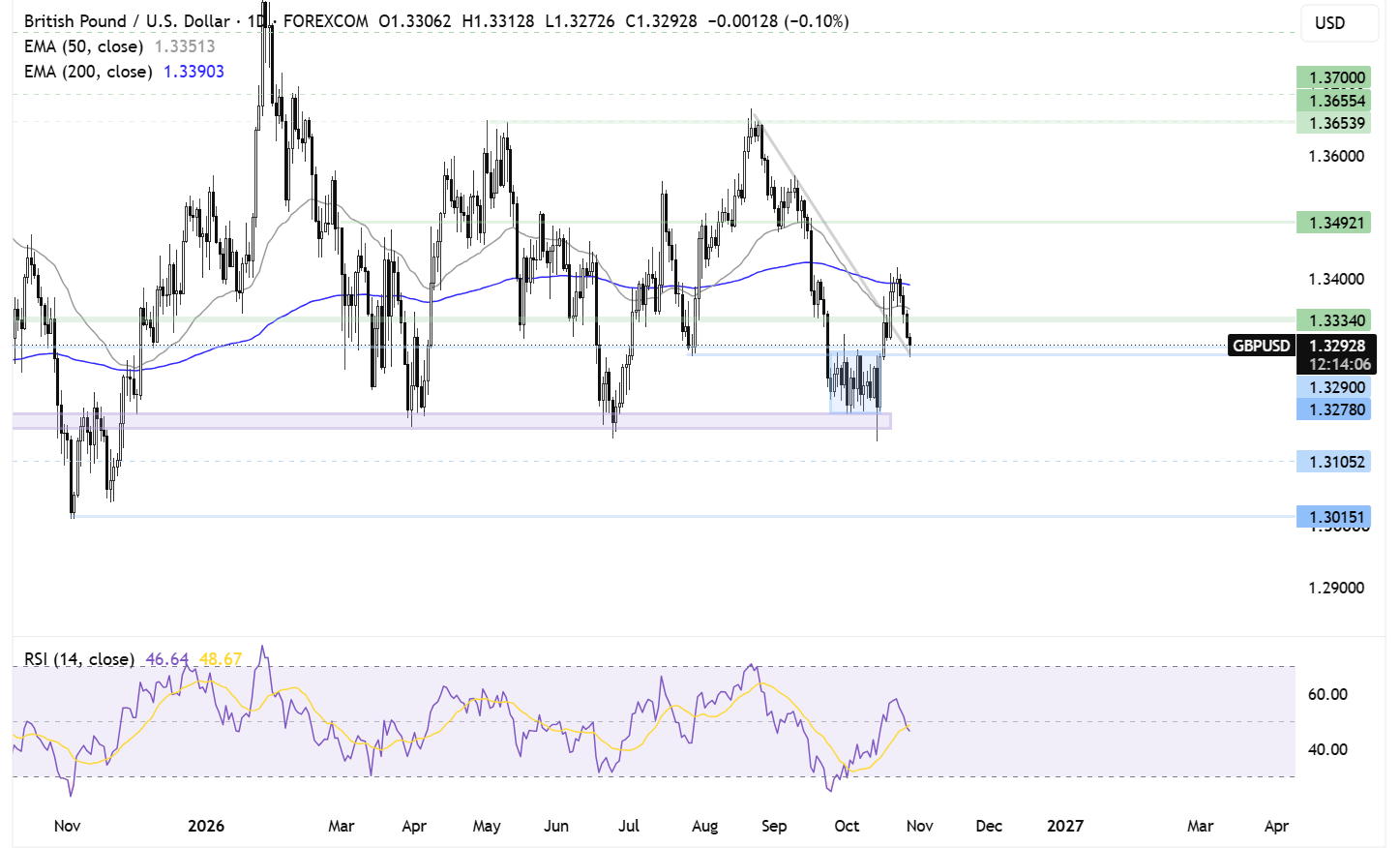Select the EMA (50, close) indicator legend

pos(83,45)
